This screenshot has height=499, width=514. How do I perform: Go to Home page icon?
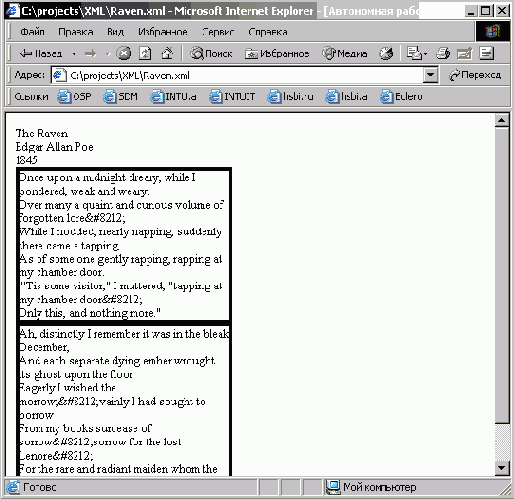coord(167,53)
